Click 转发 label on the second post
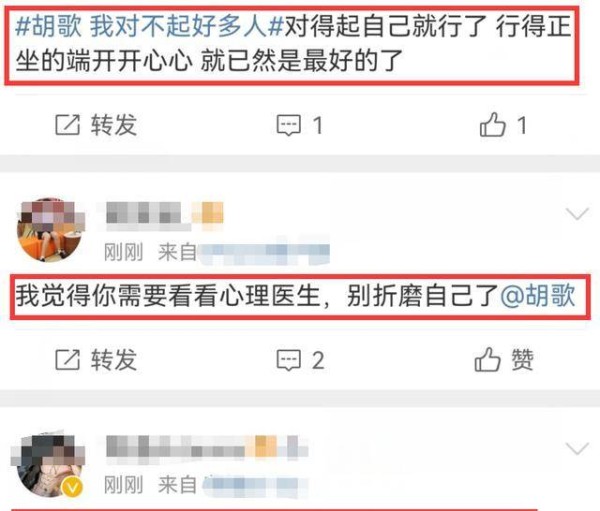The width and height of the screenshot is (600, 511). (x=114, y=360)
